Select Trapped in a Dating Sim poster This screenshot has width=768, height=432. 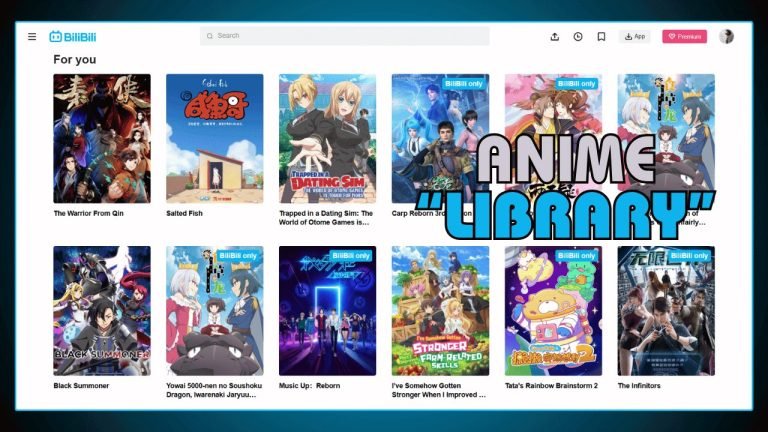[327, 138]
